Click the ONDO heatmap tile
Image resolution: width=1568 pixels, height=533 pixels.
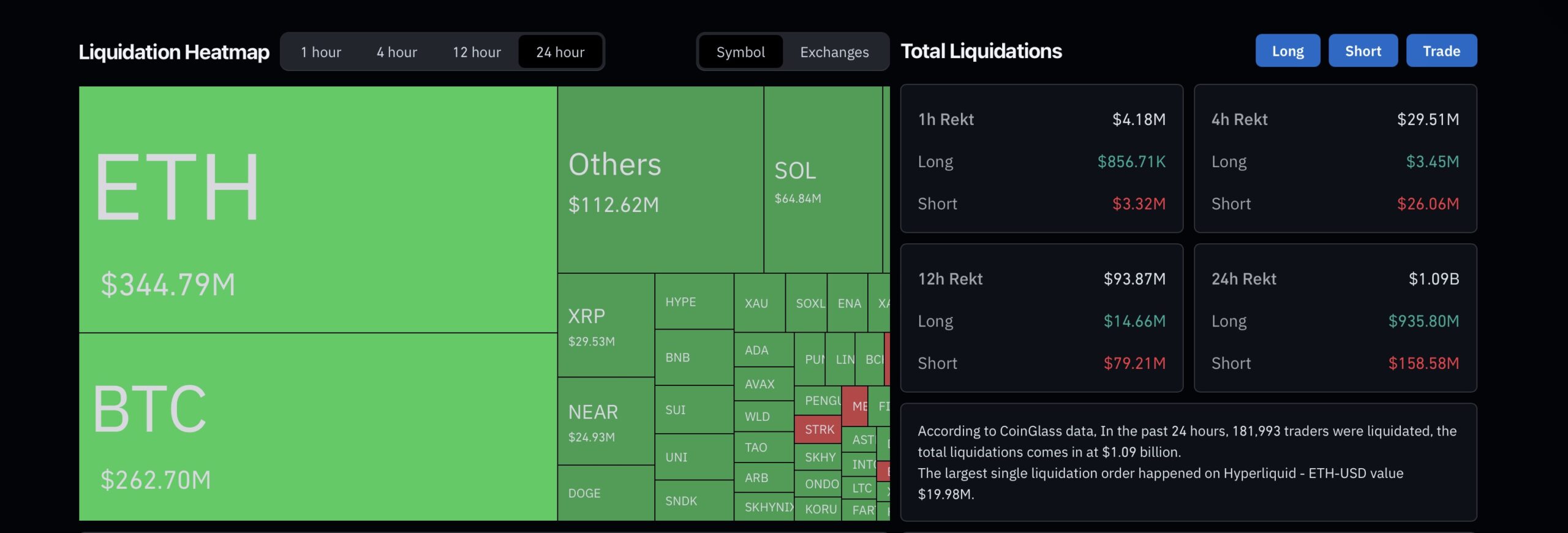tap(818, 484)
